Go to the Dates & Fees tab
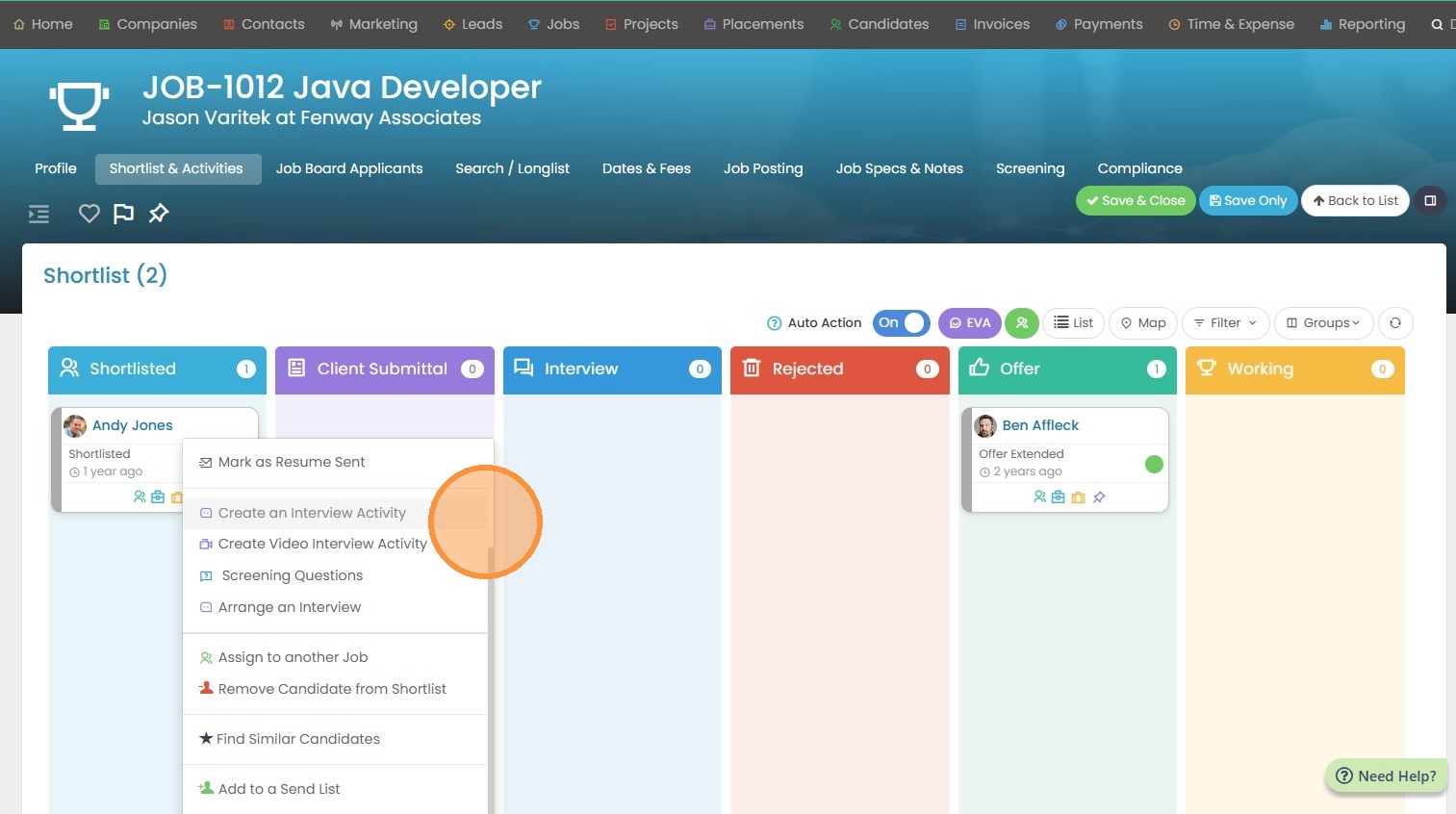The width and height of the screenshot is (1456, 814). tap(647, 168)
